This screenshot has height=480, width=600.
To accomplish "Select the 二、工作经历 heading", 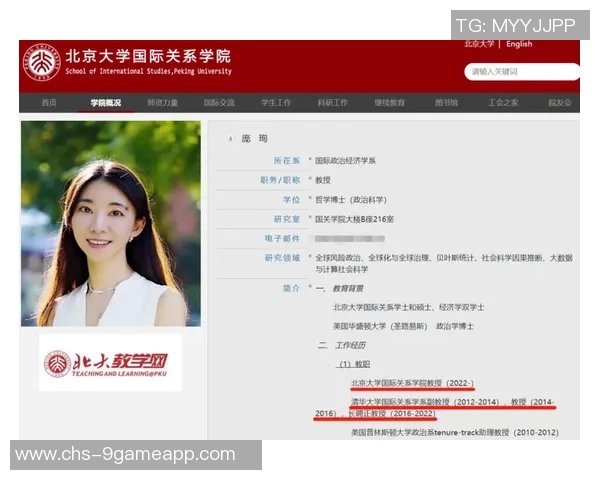I will click(x=341, y=345).
